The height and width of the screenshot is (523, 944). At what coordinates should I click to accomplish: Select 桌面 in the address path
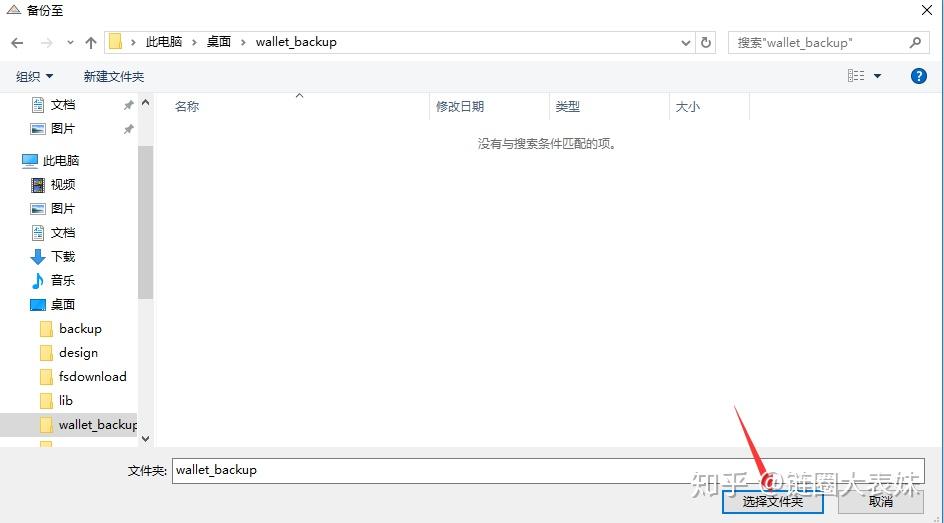pyautogui.click(x=219, y=42)
